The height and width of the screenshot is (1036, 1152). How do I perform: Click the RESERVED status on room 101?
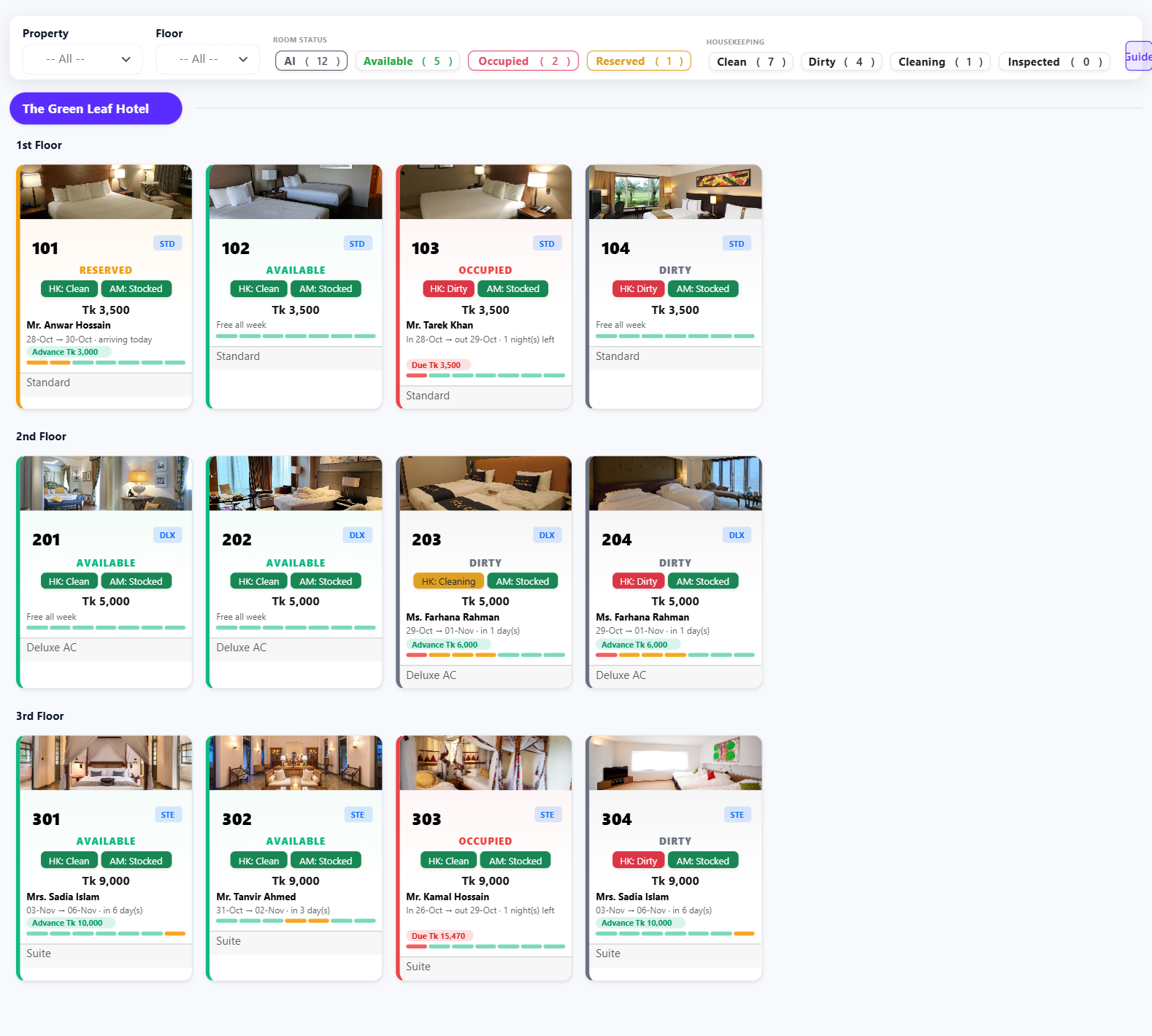[106, 270]
